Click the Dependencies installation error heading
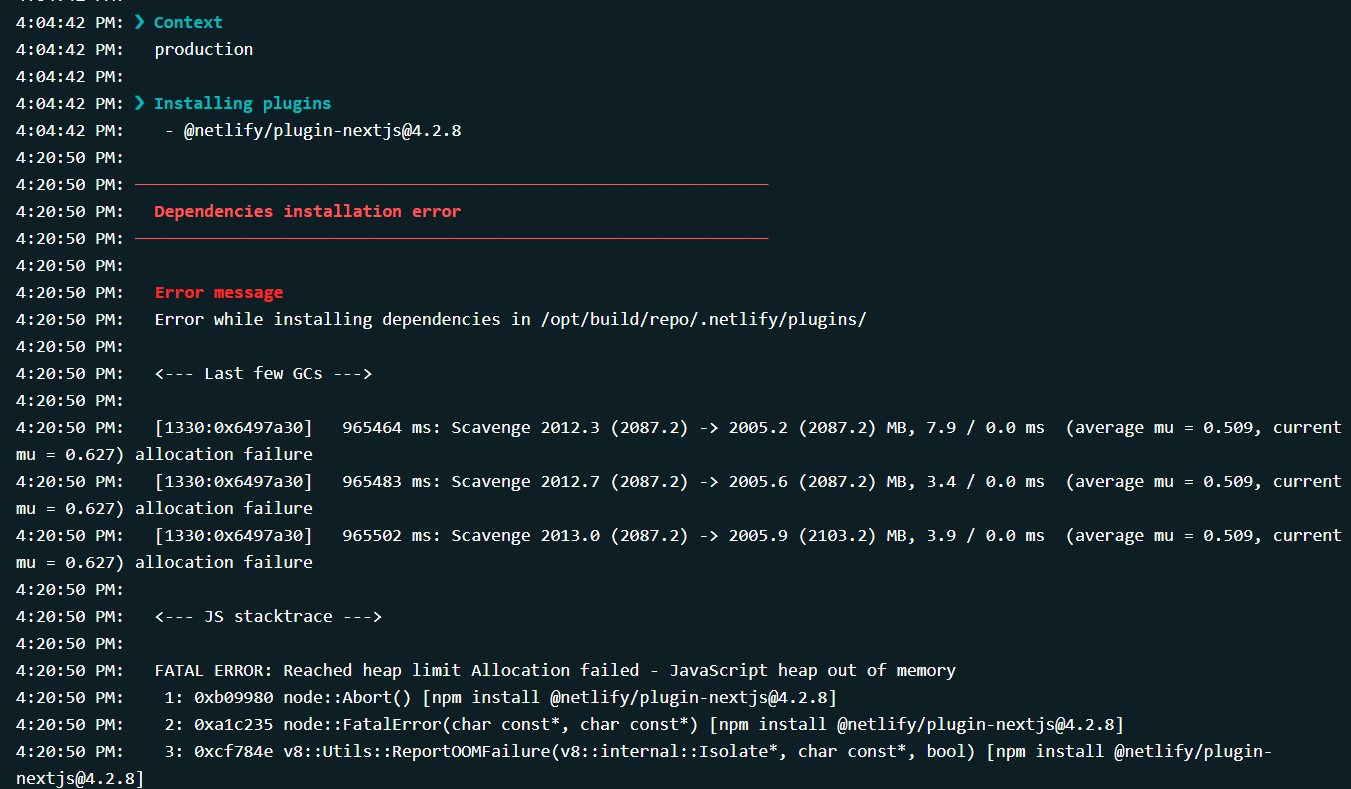This screenshot has width=1351, height=789. [307, 211]
